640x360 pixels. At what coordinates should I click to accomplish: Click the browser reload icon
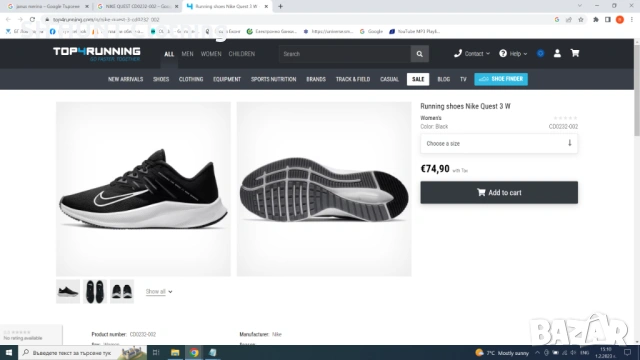click(x=32, y=19)
